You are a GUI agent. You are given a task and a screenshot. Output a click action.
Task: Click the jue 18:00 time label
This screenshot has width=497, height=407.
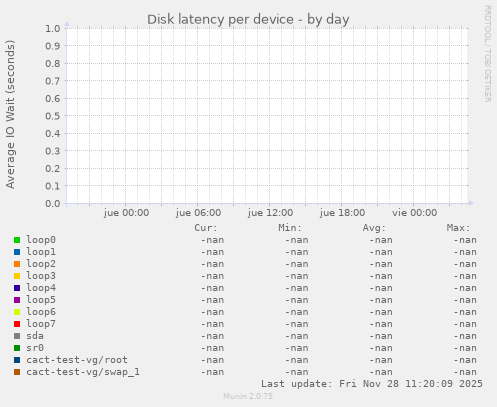pyautogui.click(x=342, y=213)
